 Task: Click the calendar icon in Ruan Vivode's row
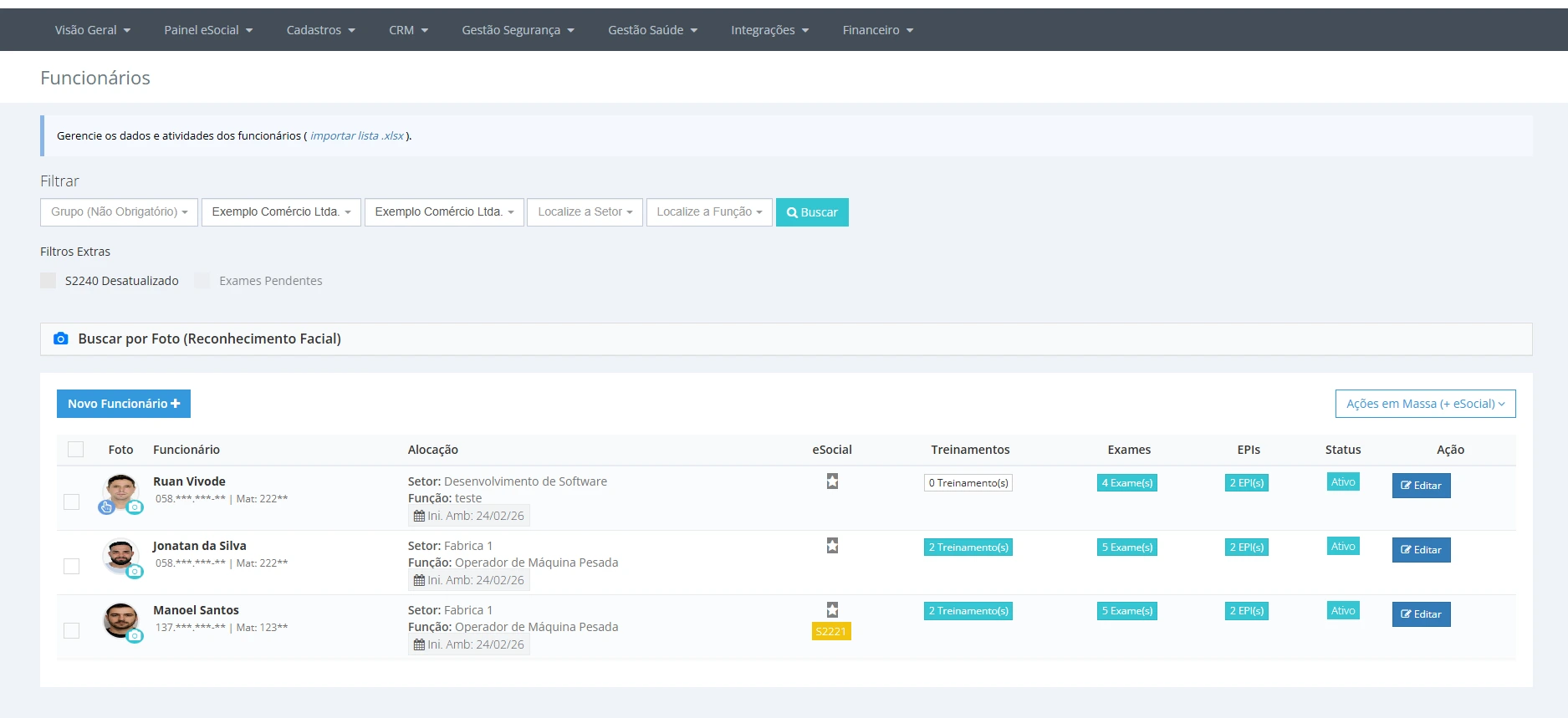click(x=420, y=516)
